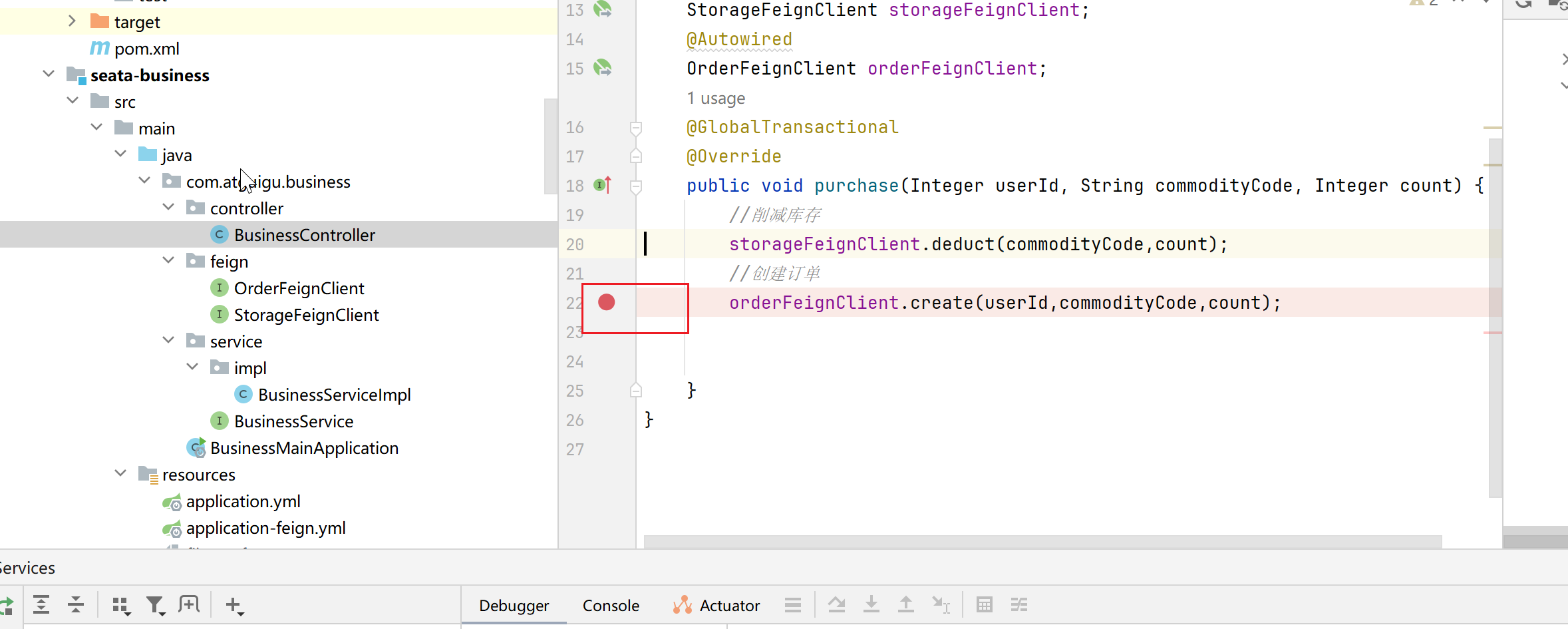Image resolution: width=1568 pixels, height=629 pixels.
Task: Click the Maven icon next to pom.xml
Action: click(99, 48)
